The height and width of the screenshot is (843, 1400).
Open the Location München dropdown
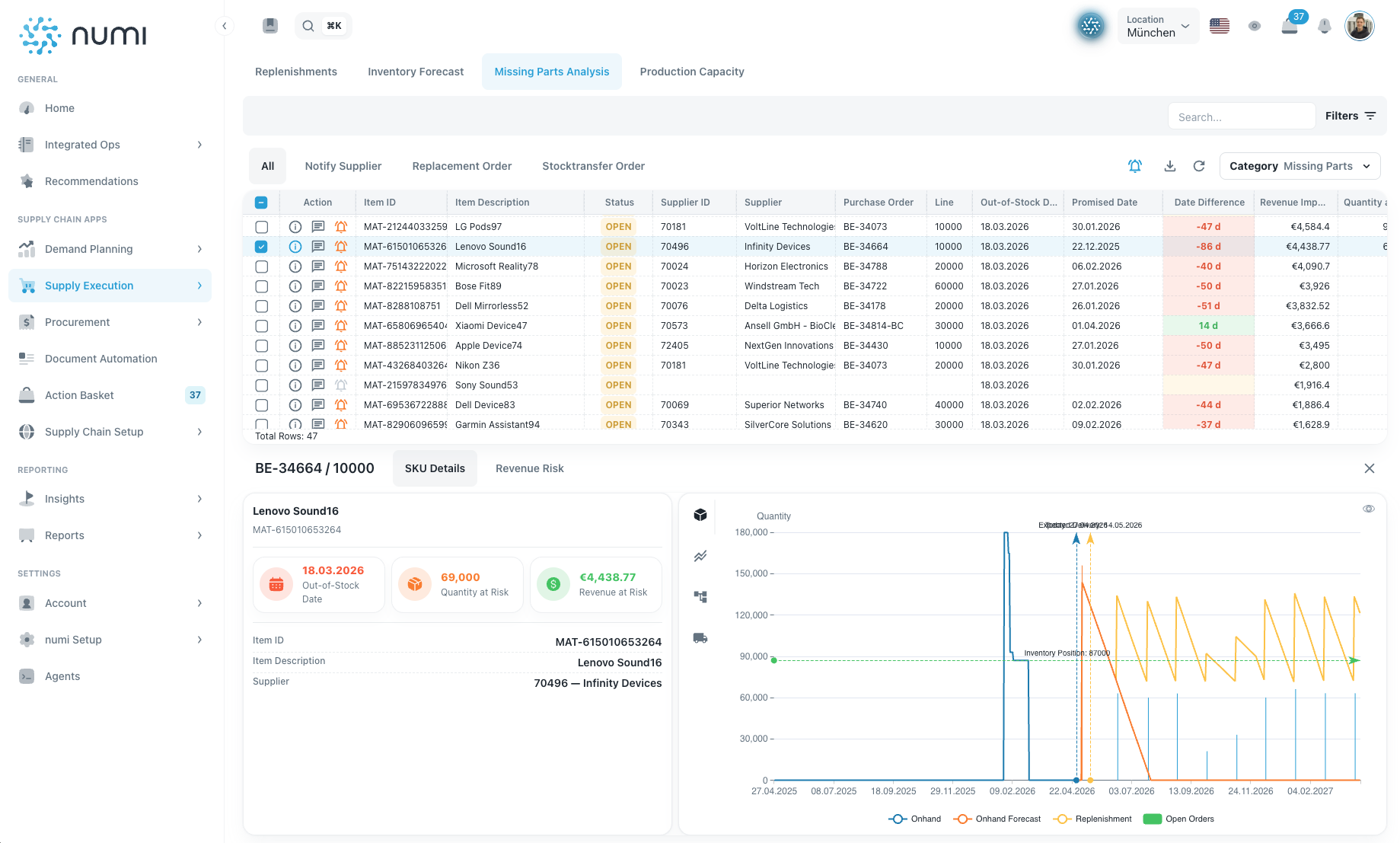pyautogui.click(x=1158, y=26)
